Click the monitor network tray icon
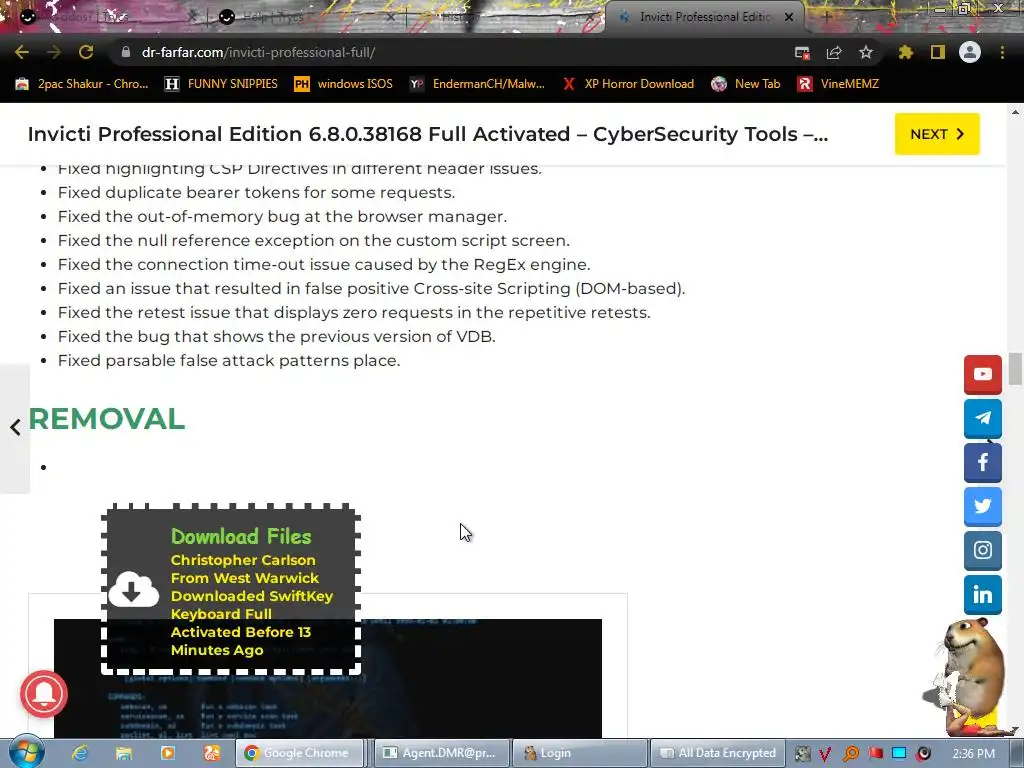Screen dimensions: 1024x768 tap(899, 754)
